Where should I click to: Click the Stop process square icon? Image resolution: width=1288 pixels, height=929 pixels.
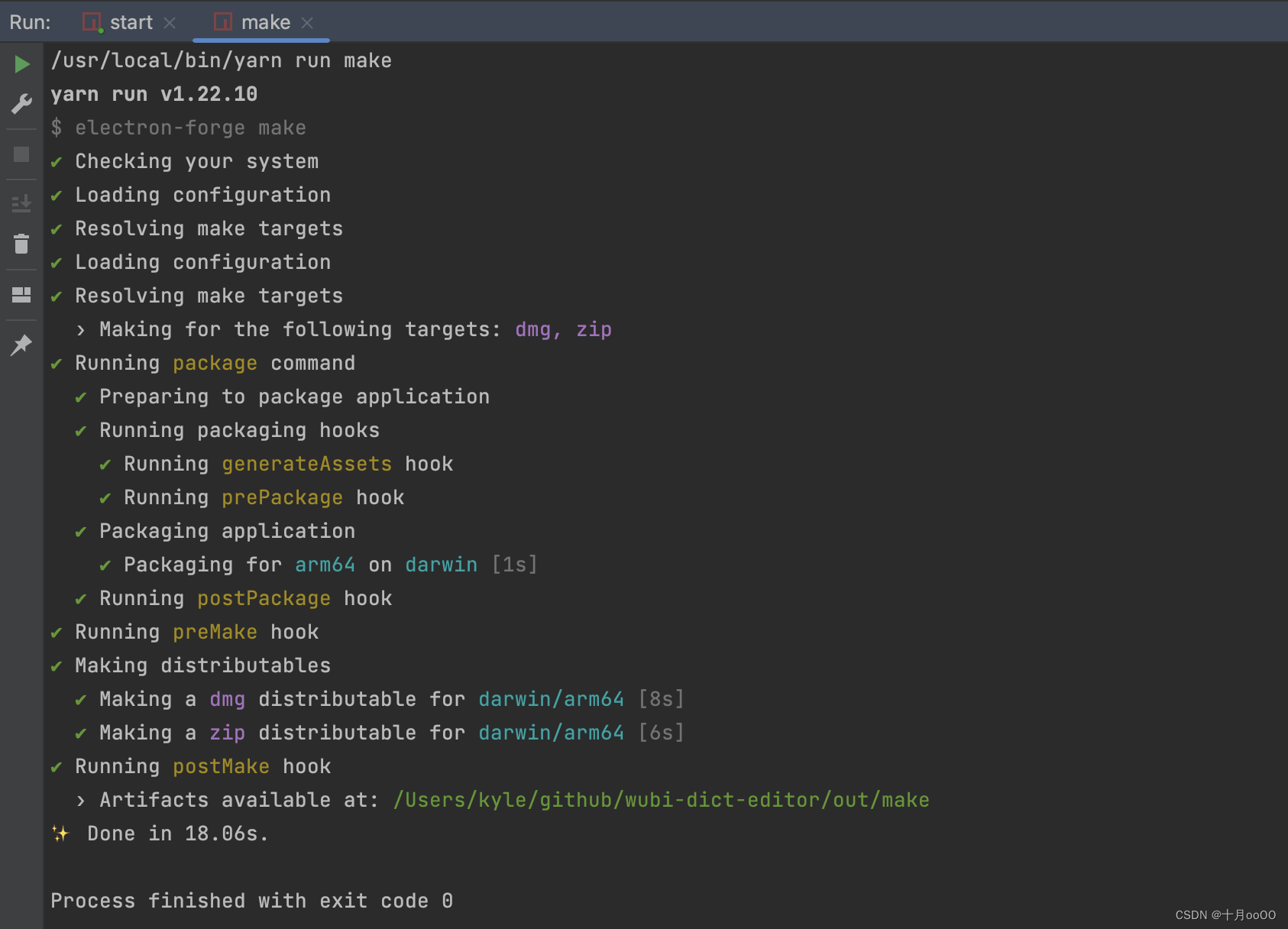tap(21, 154)
